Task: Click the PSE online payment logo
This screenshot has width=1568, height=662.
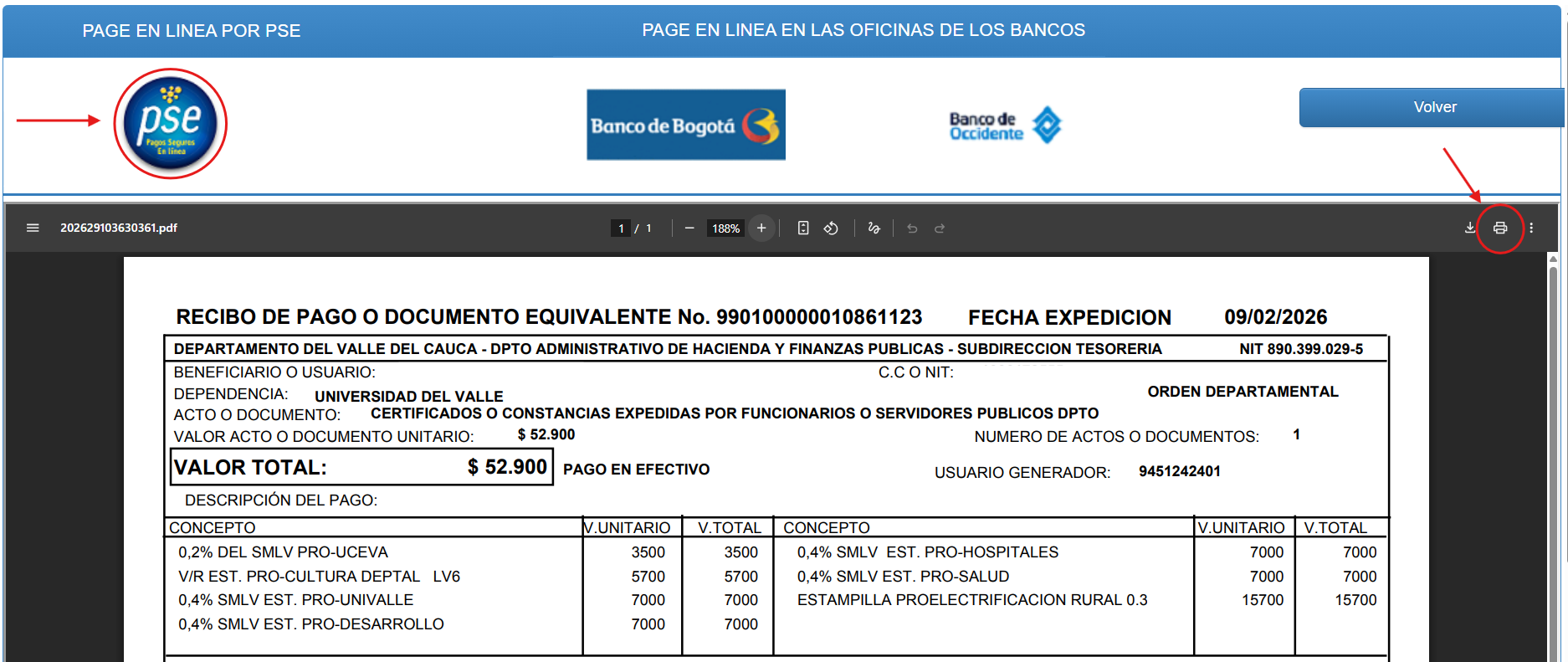Action: click(171, 123)
